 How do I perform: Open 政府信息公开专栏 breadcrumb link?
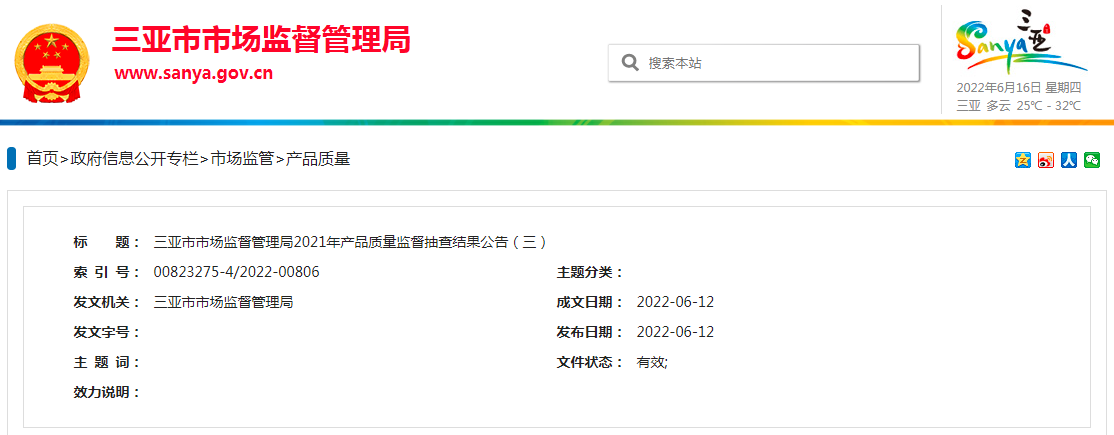tap(134, 159)
